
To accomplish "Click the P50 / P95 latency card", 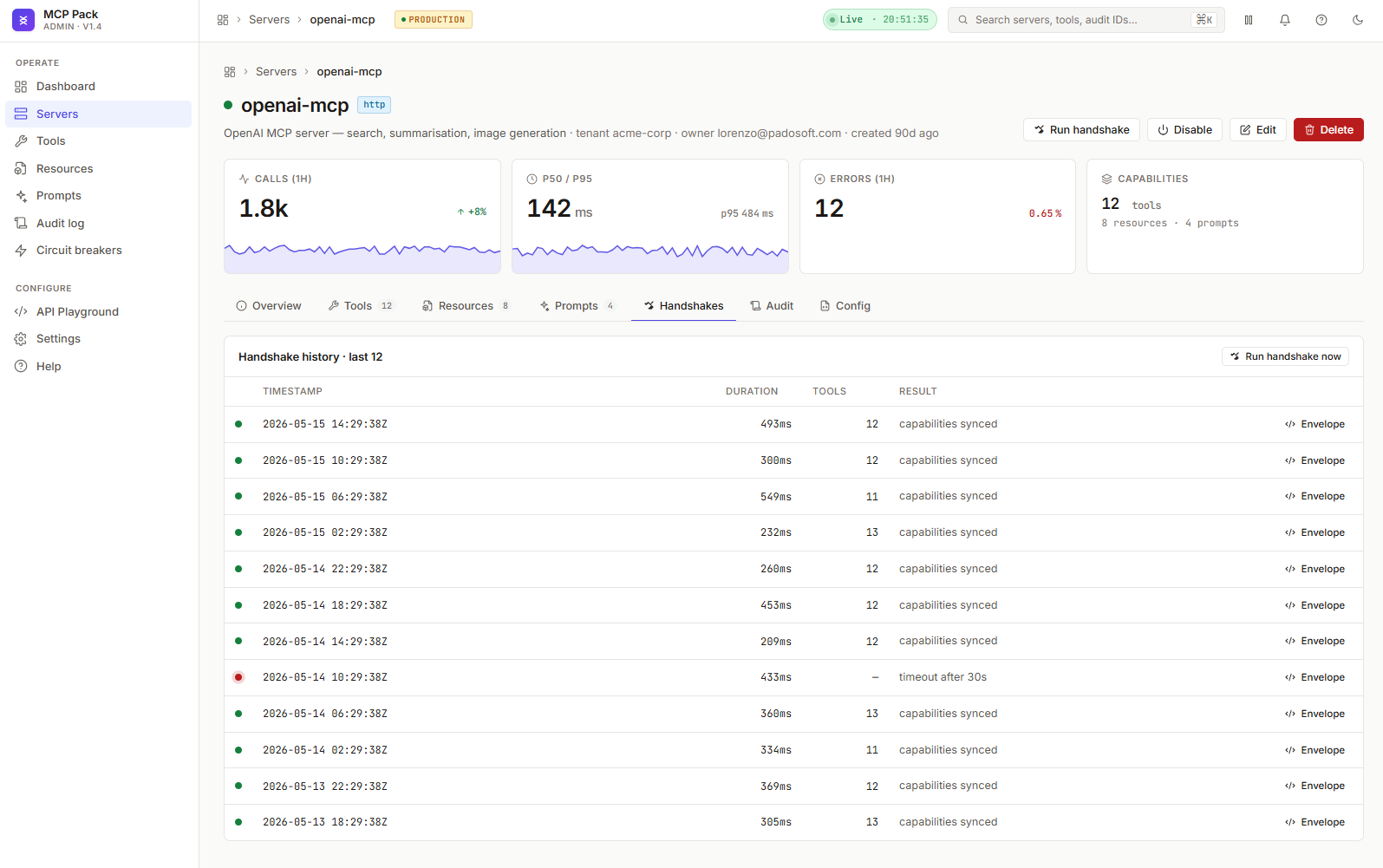I will (x=650, y=217).
